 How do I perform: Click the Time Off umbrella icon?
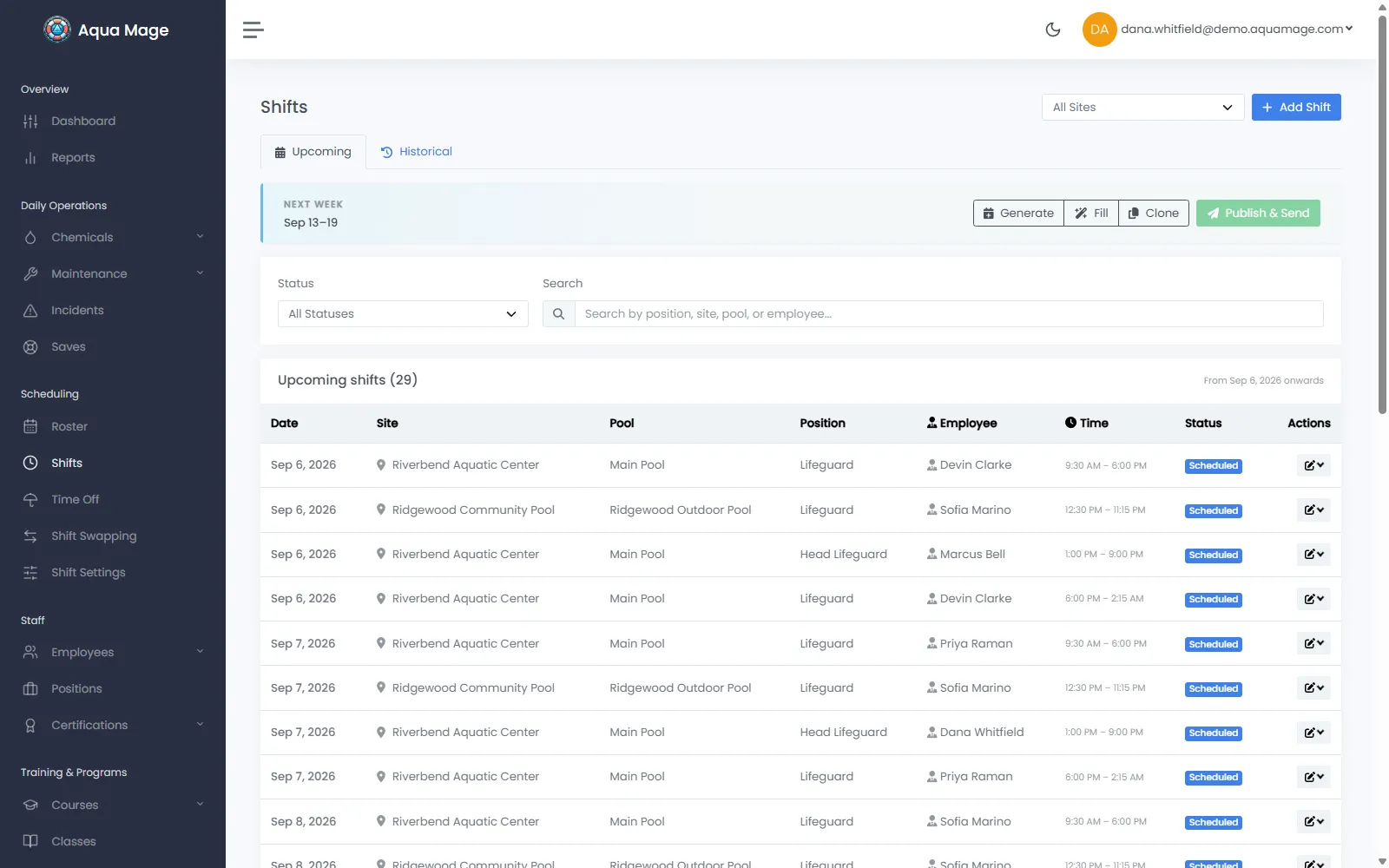30,500
